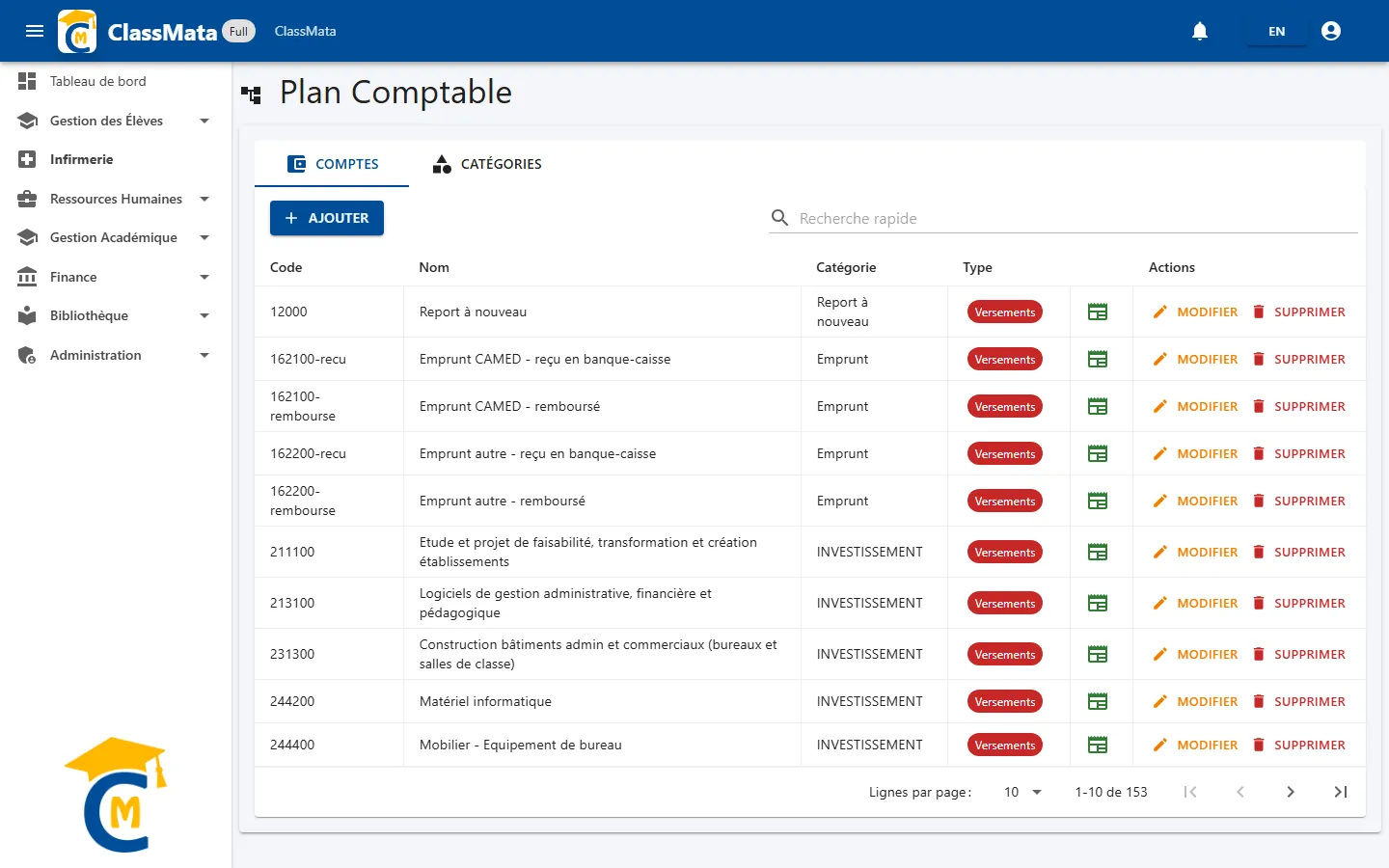Switch to the Catégories tab
The width and height of the screenshot is (1389, 868).
[487, 164]
